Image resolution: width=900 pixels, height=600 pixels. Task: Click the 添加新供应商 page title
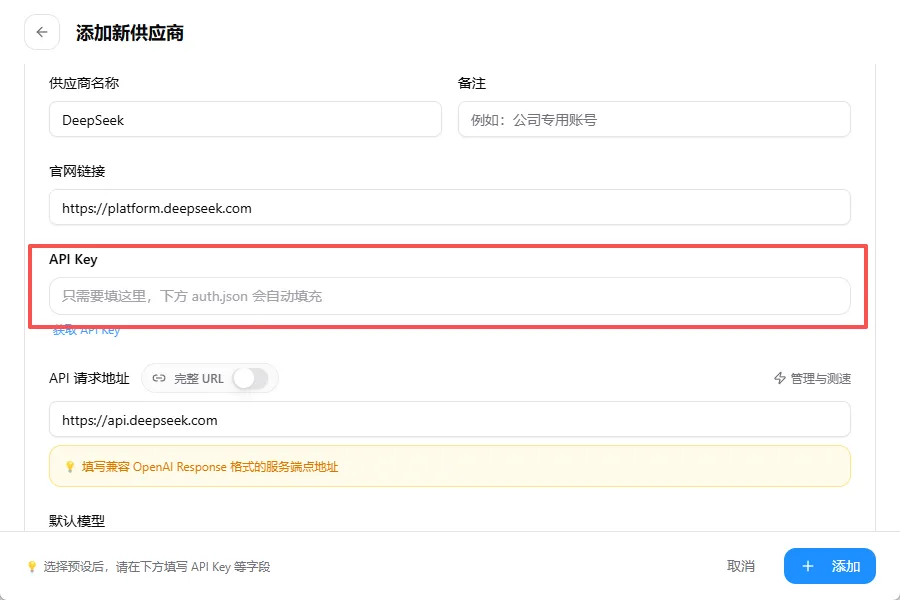tap(130, 33)
